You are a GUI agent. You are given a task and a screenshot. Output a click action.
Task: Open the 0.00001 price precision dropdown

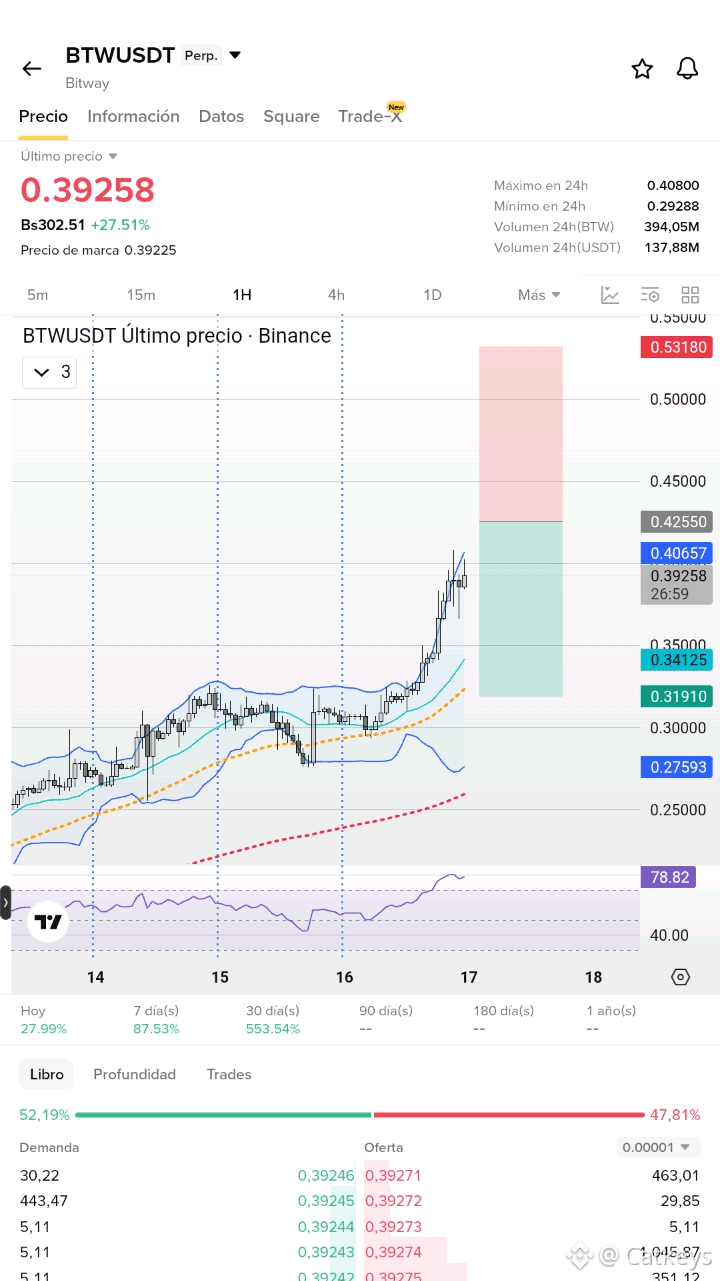(659, 1147)
